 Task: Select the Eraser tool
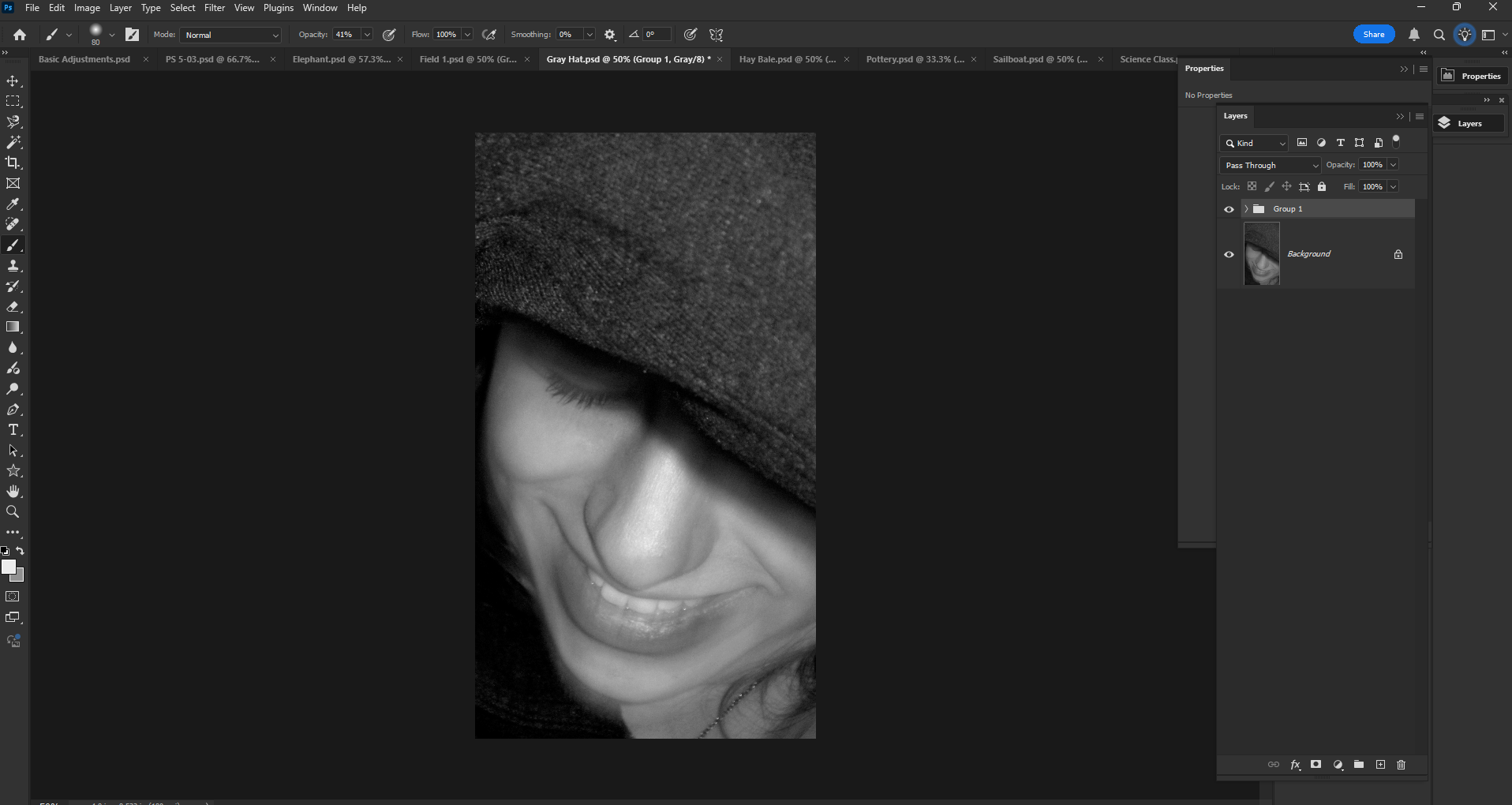click(x=13, y=307)
